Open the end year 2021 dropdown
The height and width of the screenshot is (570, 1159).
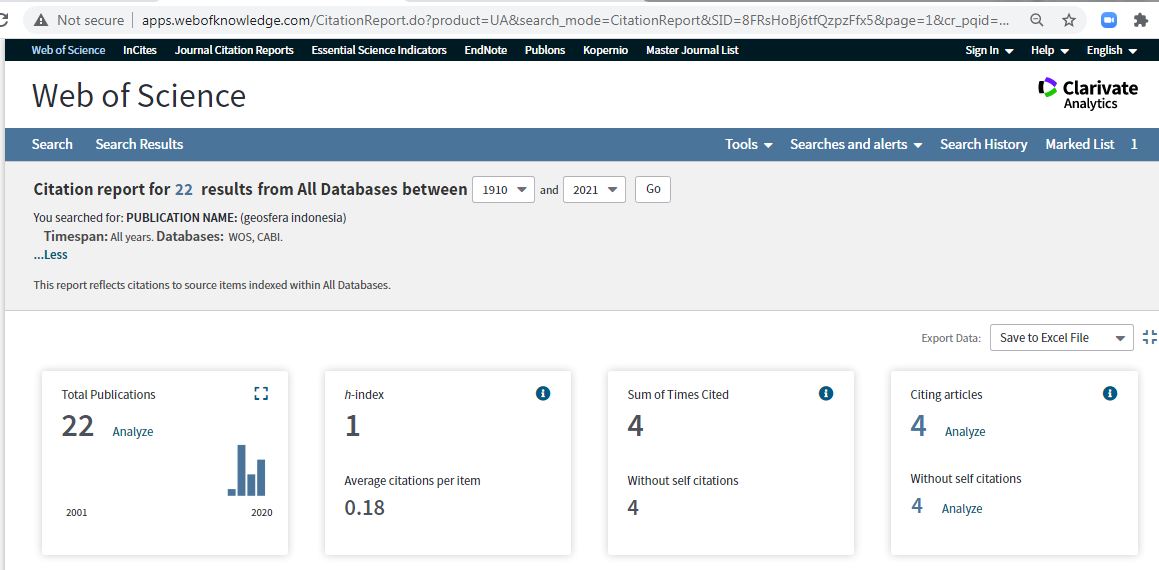pos(594,189)
